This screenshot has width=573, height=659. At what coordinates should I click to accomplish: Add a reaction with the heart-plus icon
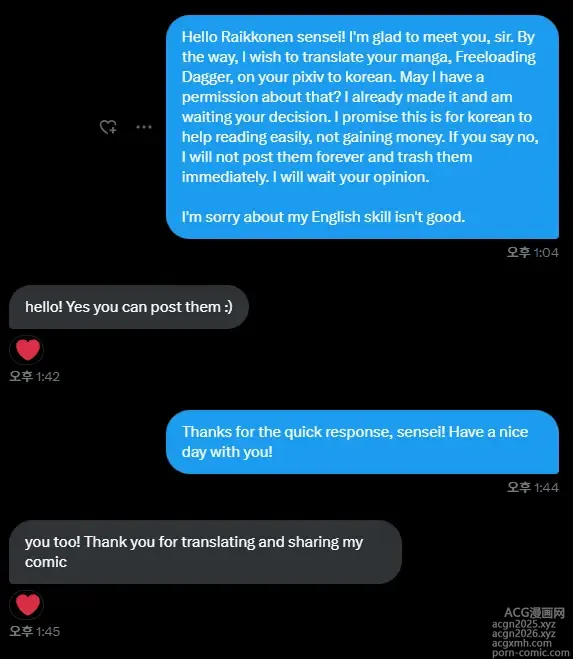coord(108,127)
